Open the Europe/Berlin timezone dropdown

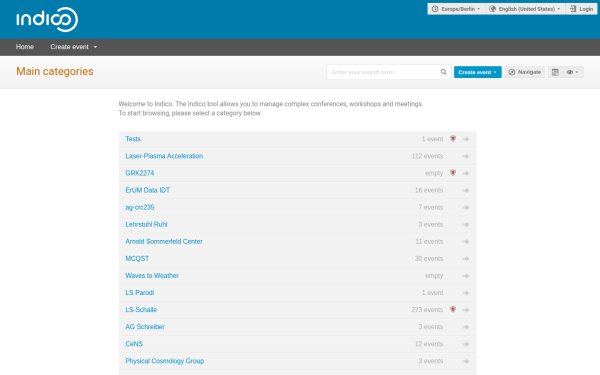coord(456,9)
